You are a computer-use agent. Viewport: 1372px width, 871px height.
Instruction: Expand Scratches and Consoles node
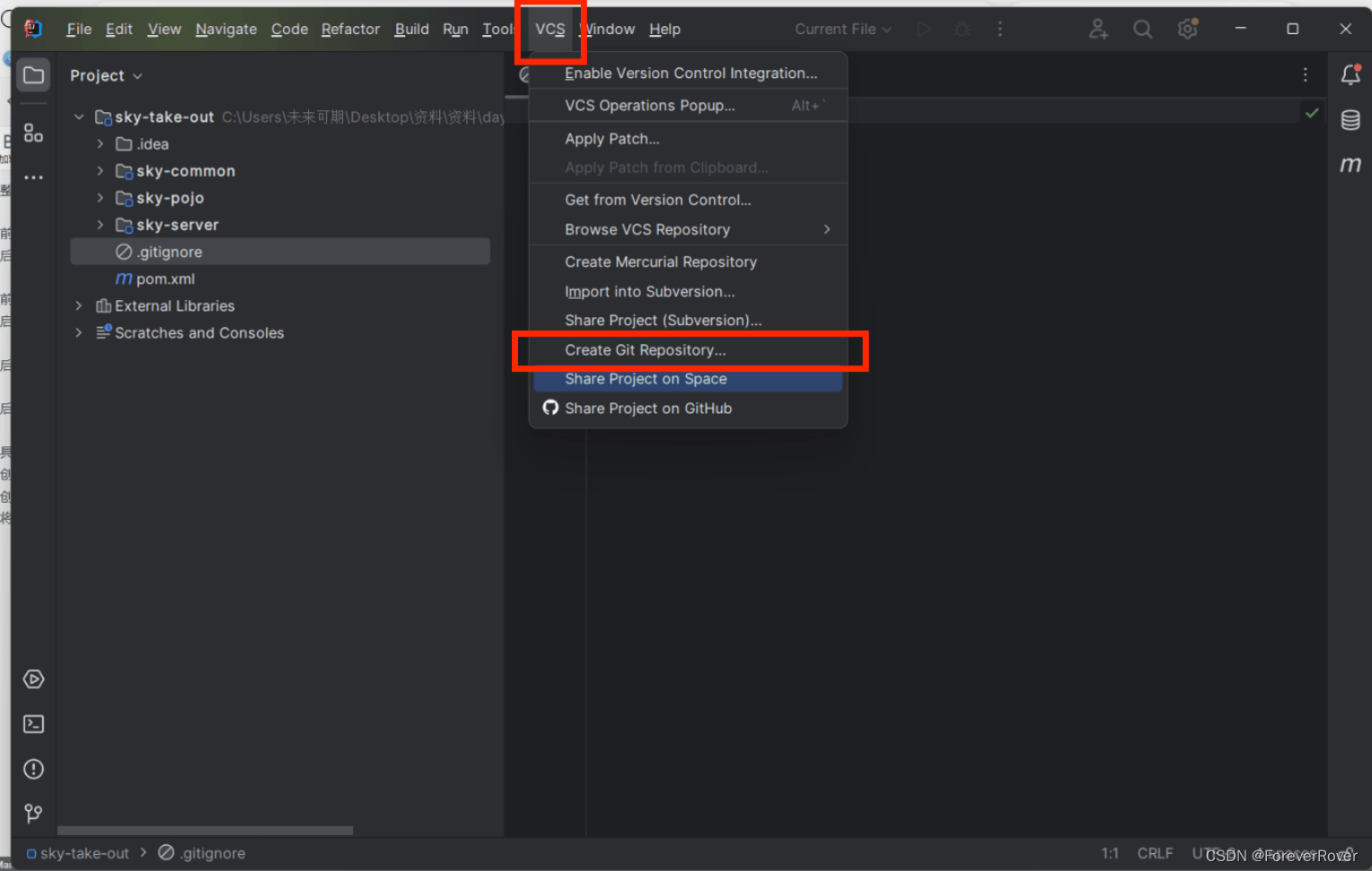(79, 332)
